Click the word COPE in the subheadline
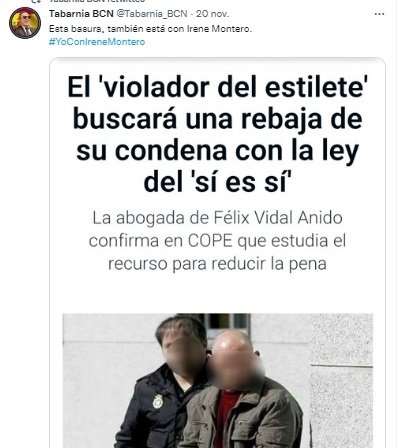417x448 pixels. (x=210, y=241)
